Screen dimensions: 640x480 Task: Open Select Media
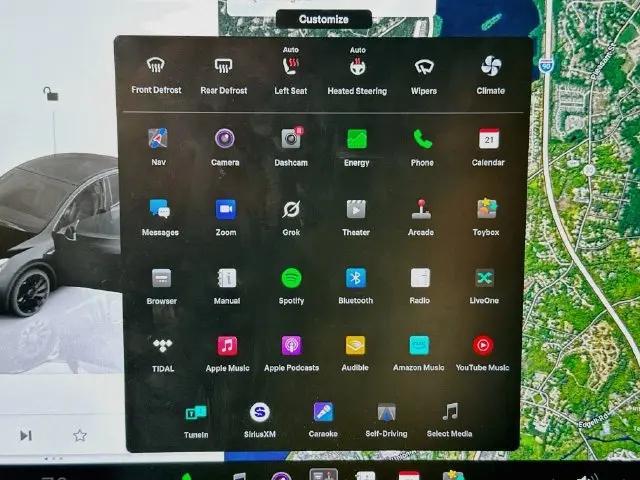450,420
